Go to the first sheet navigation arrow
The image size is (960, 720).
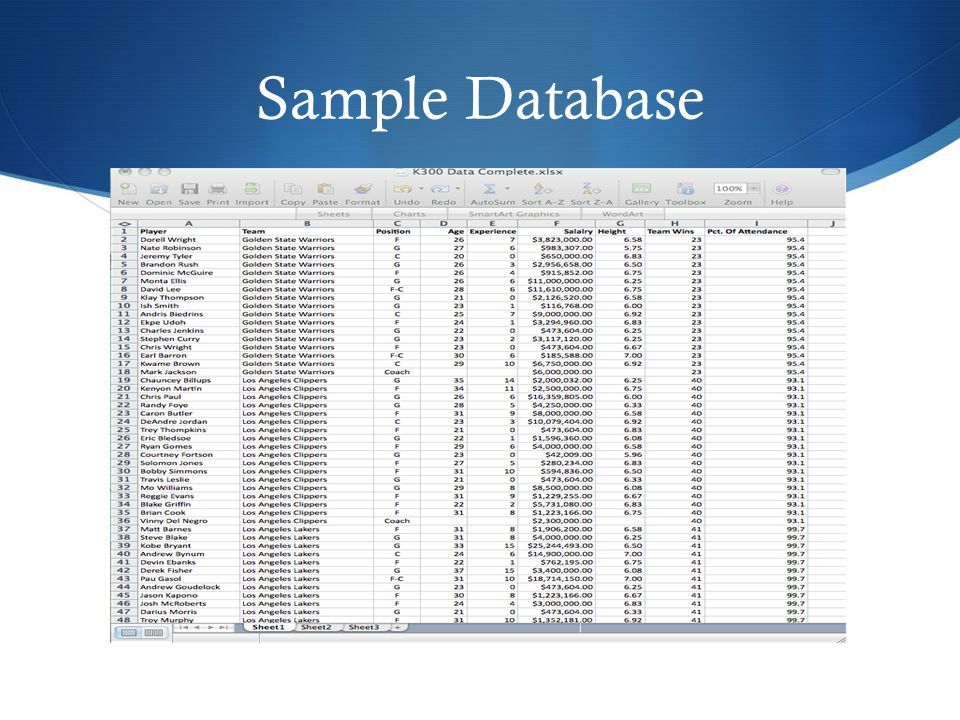tap(184, 628)
